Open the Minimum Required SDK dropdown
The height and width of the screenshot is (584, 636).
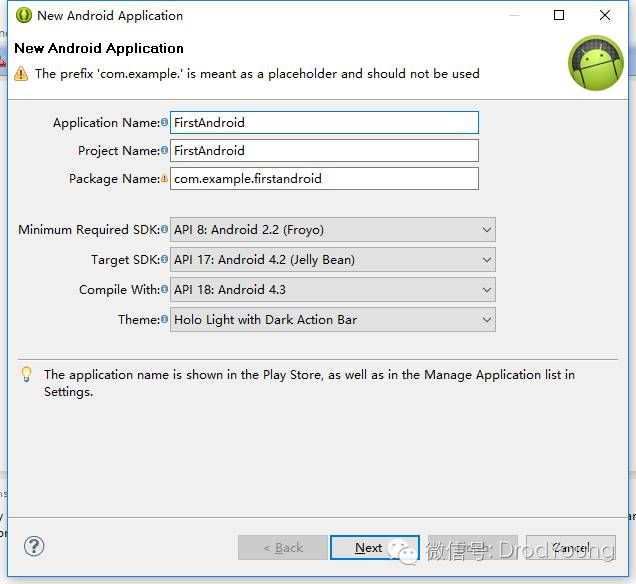[333, 230]
